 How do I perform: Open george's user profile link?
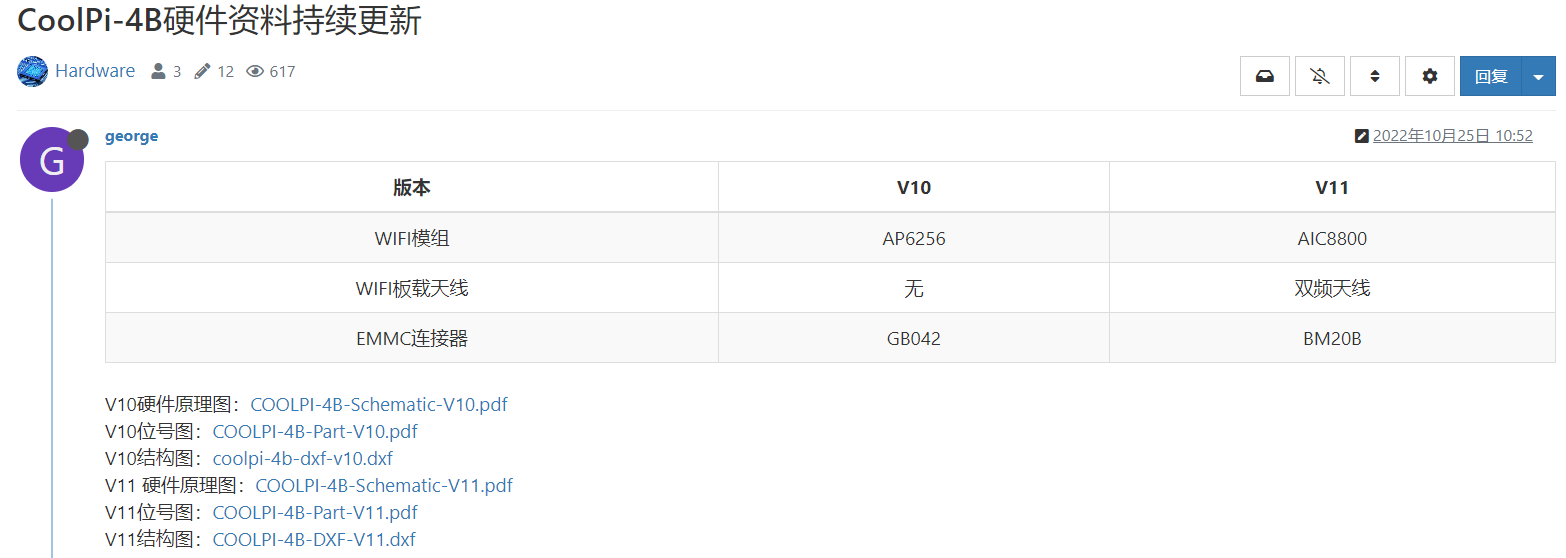[x=132, y=136]
